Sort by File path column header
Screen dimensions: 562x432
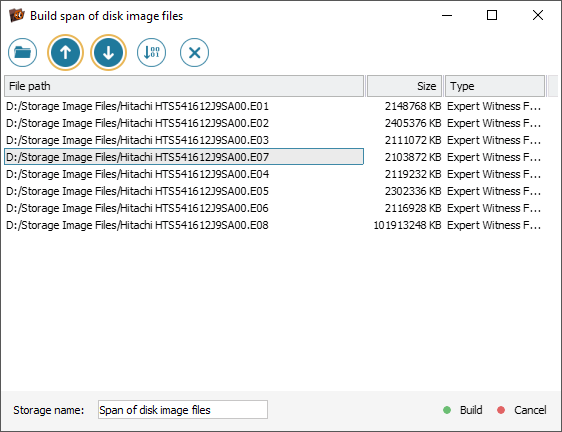coord(184,86)
